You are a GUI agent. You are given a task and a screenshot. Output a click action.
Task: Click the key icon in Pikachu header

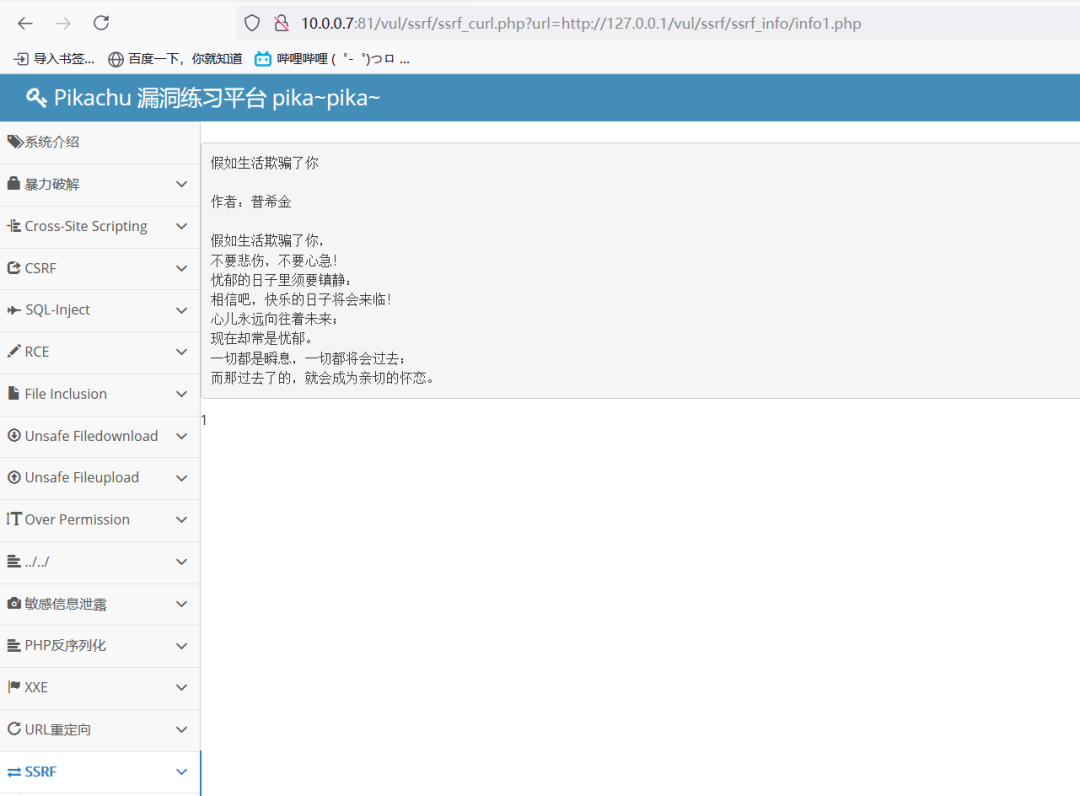pyautogui.click(x=37, y=98)
